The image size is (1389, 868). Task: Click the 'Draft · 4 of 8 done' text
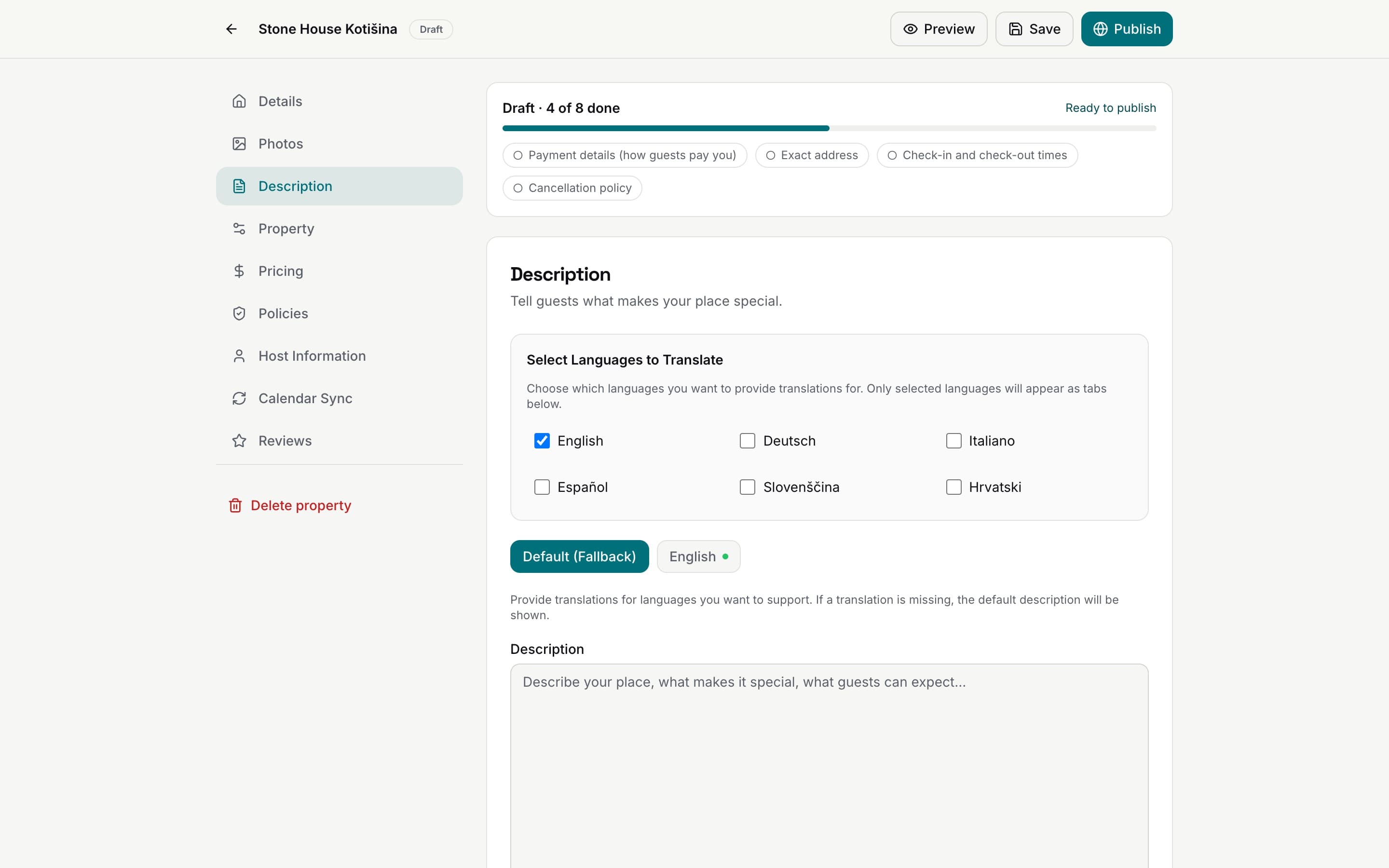click(561, 108)
